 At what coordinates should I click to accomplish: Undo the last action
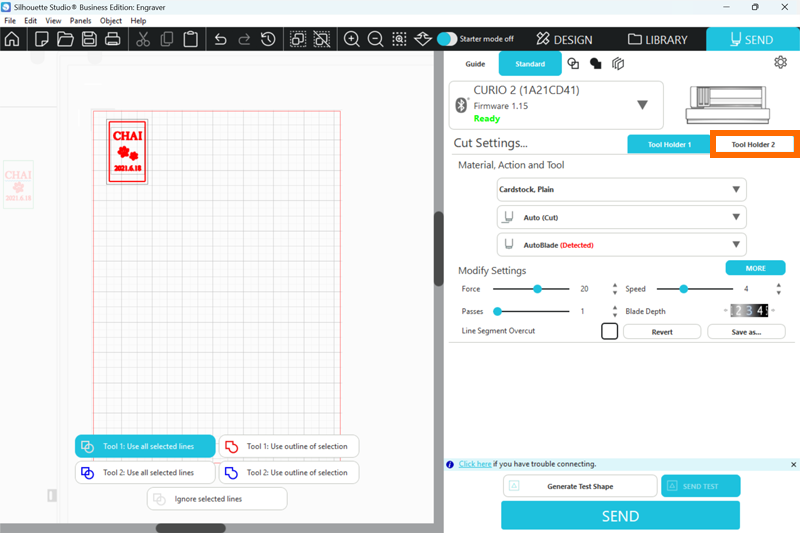point(220,40)
